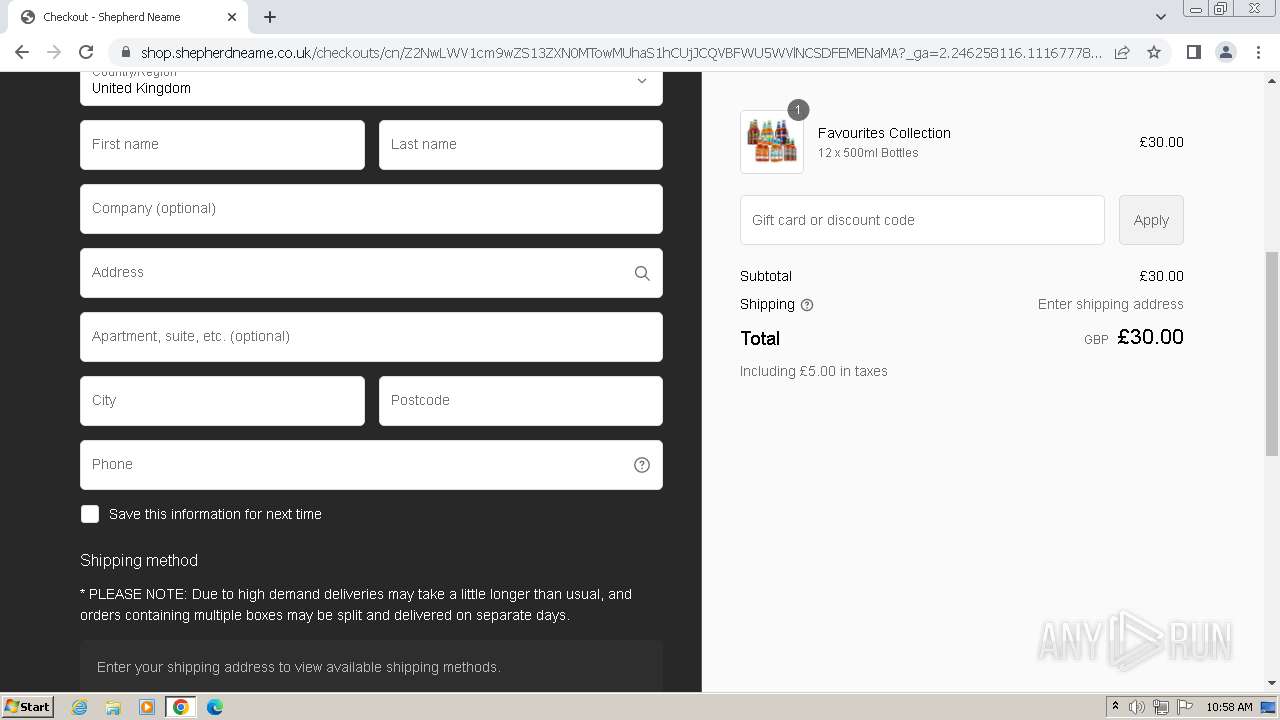Select the Subtotal label
Viewport: 1280px width, 720px height.
766,276
